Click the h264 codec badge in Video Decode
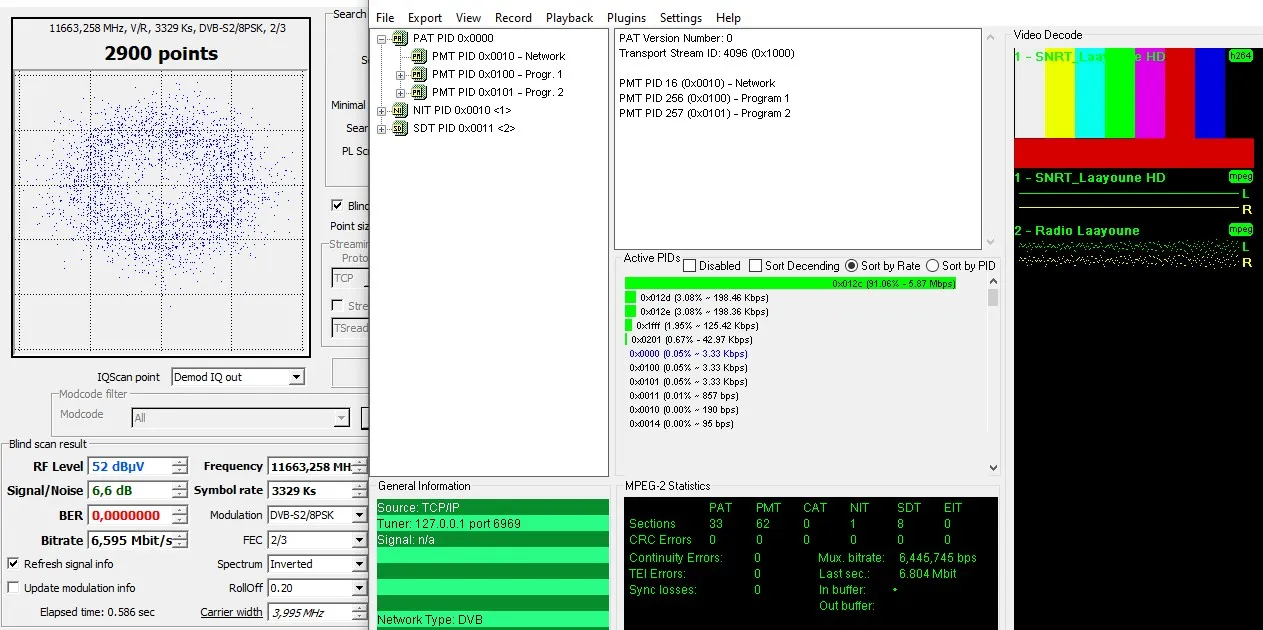 [x=1240, y=57]
